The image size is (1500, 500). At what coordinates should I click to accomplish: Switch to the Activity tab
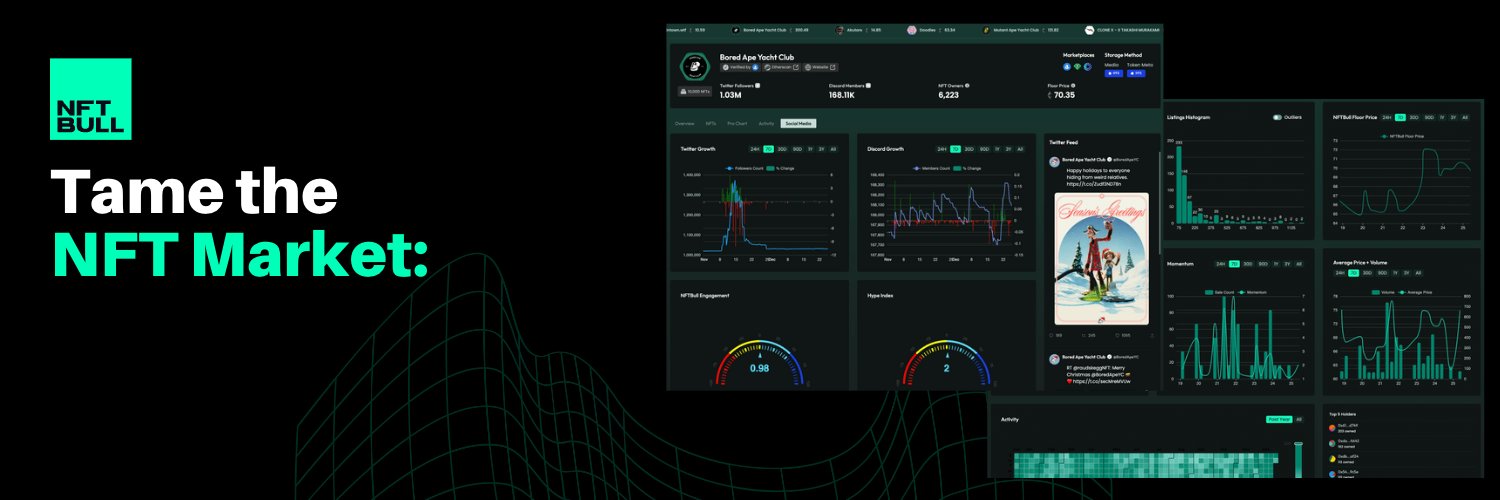pyautogui.click(x=766, y=123)
